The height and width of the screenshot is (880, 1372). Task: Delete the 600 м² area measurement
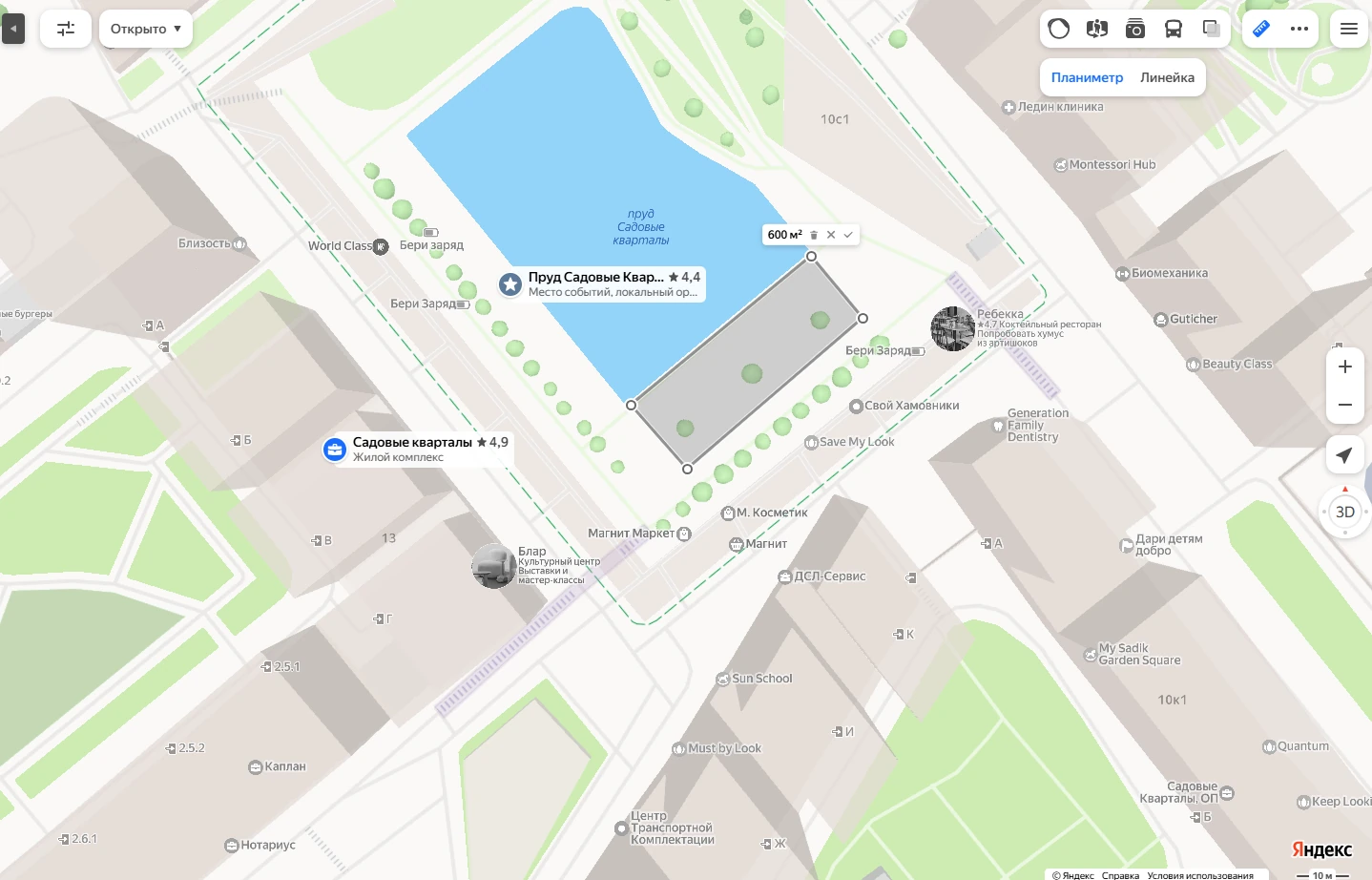(814, 235)
